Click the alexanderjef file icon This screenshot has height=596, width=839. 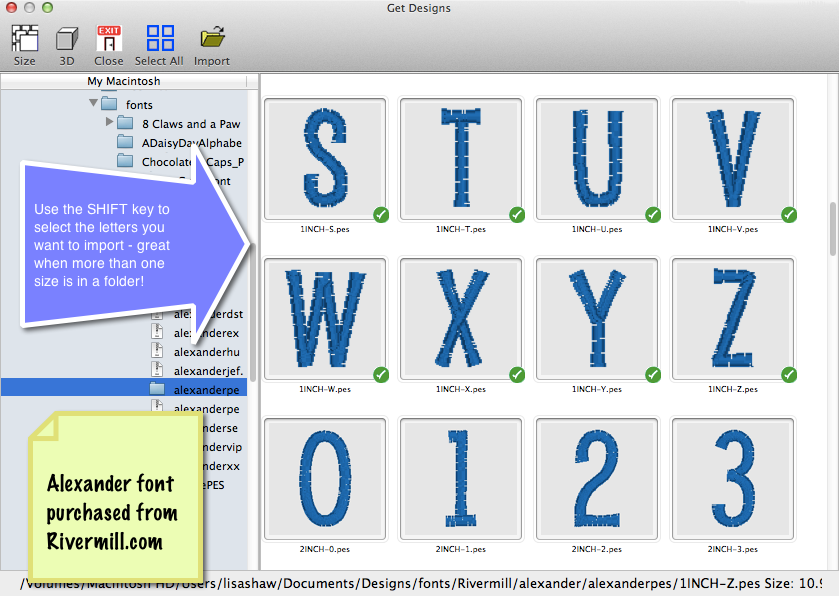pos(157,370)
